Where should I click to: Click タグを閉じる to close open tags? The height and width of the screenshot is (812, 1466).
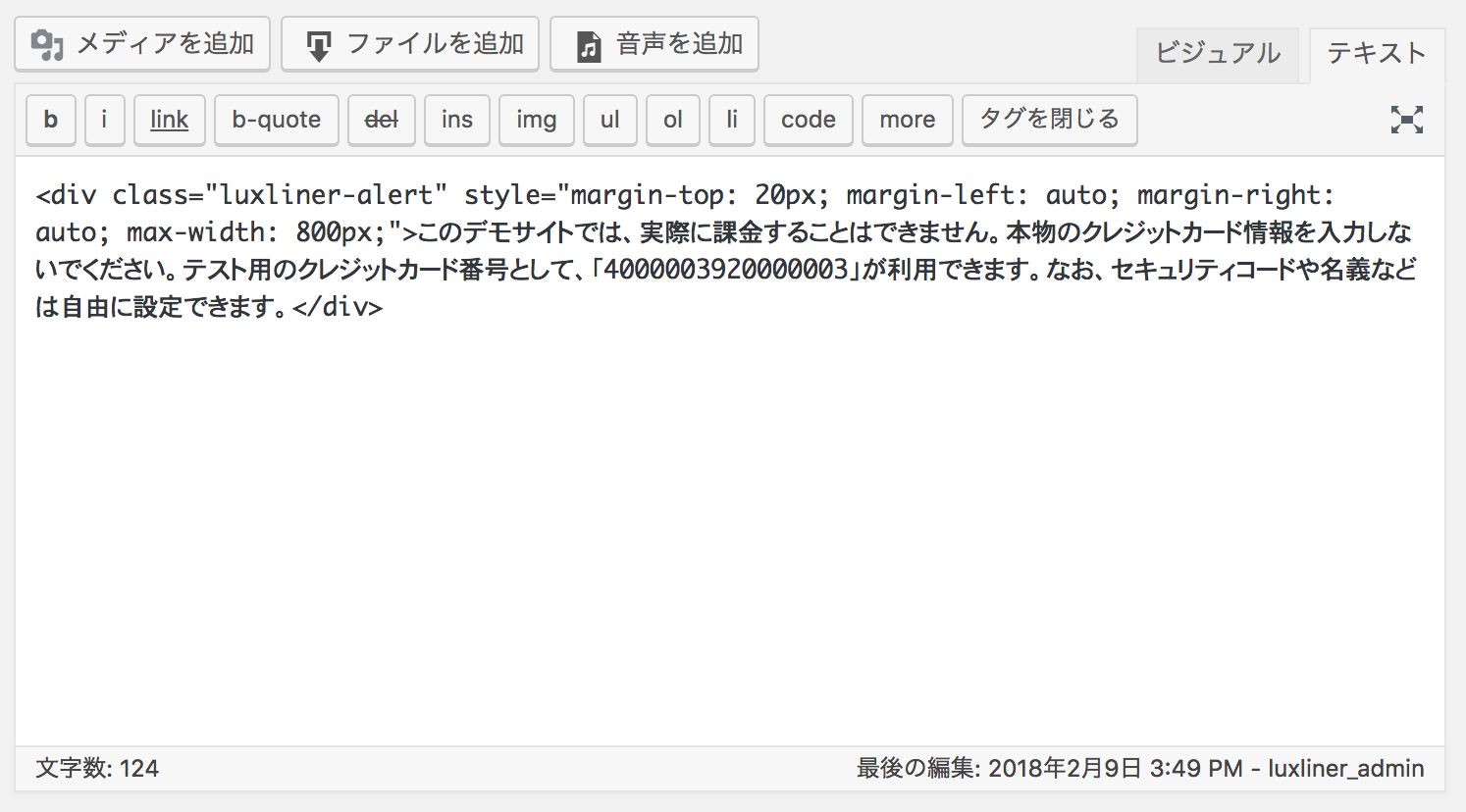1050,120
